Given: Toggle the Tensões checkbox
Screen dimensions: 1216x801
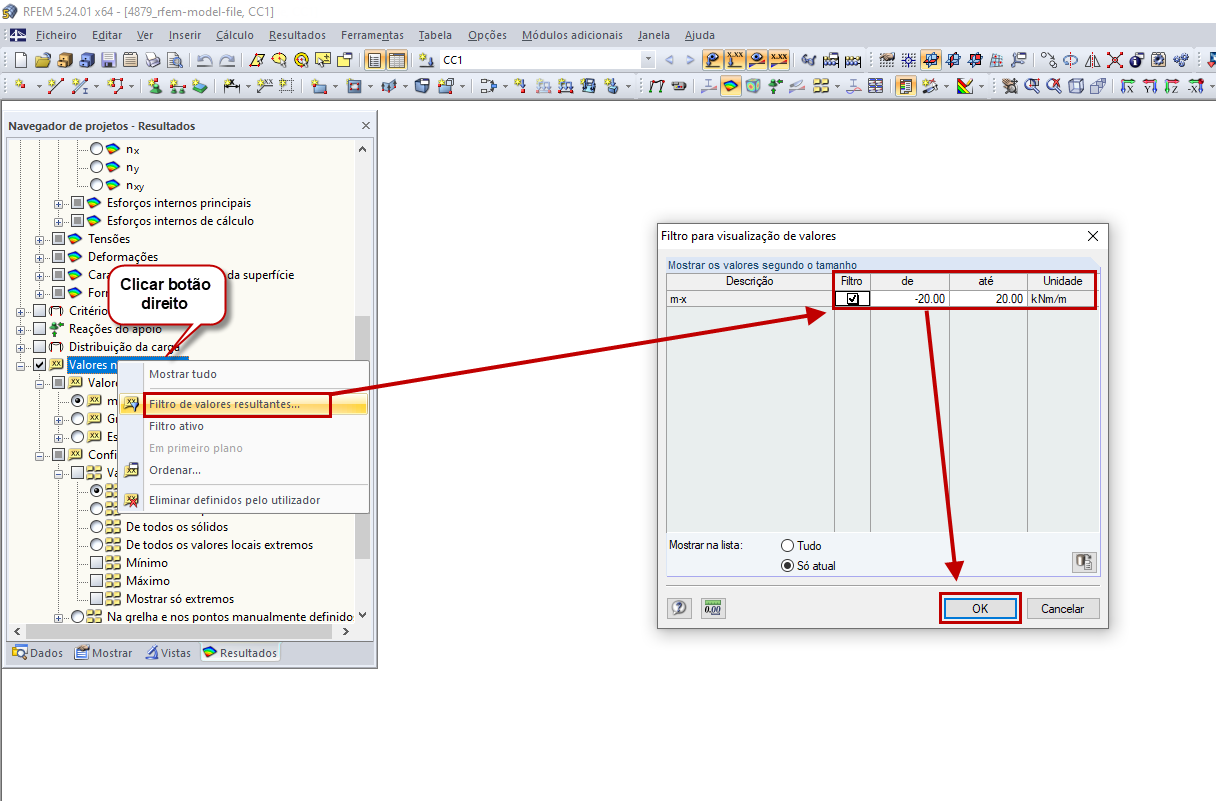Looking at the screenshot, I should pyautogui.click(x=58, y=239).
